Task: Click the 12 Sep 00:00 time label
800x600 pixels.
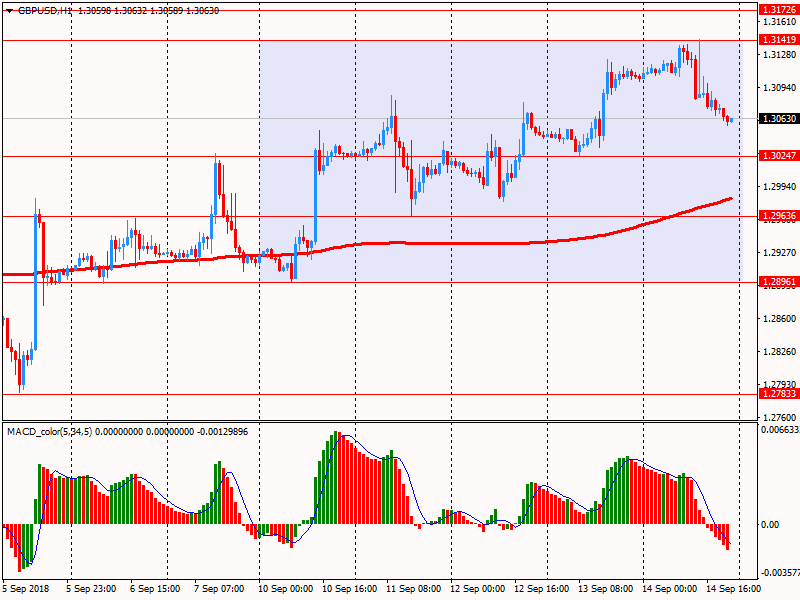Action: (x=478, y=589)
